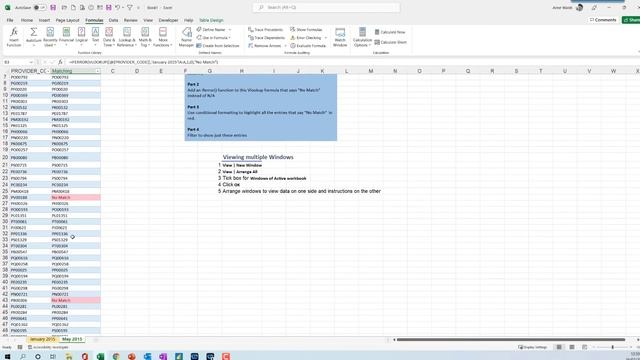
Task: Open the Insert Function dialog
Action: click(x=14, y=37)
